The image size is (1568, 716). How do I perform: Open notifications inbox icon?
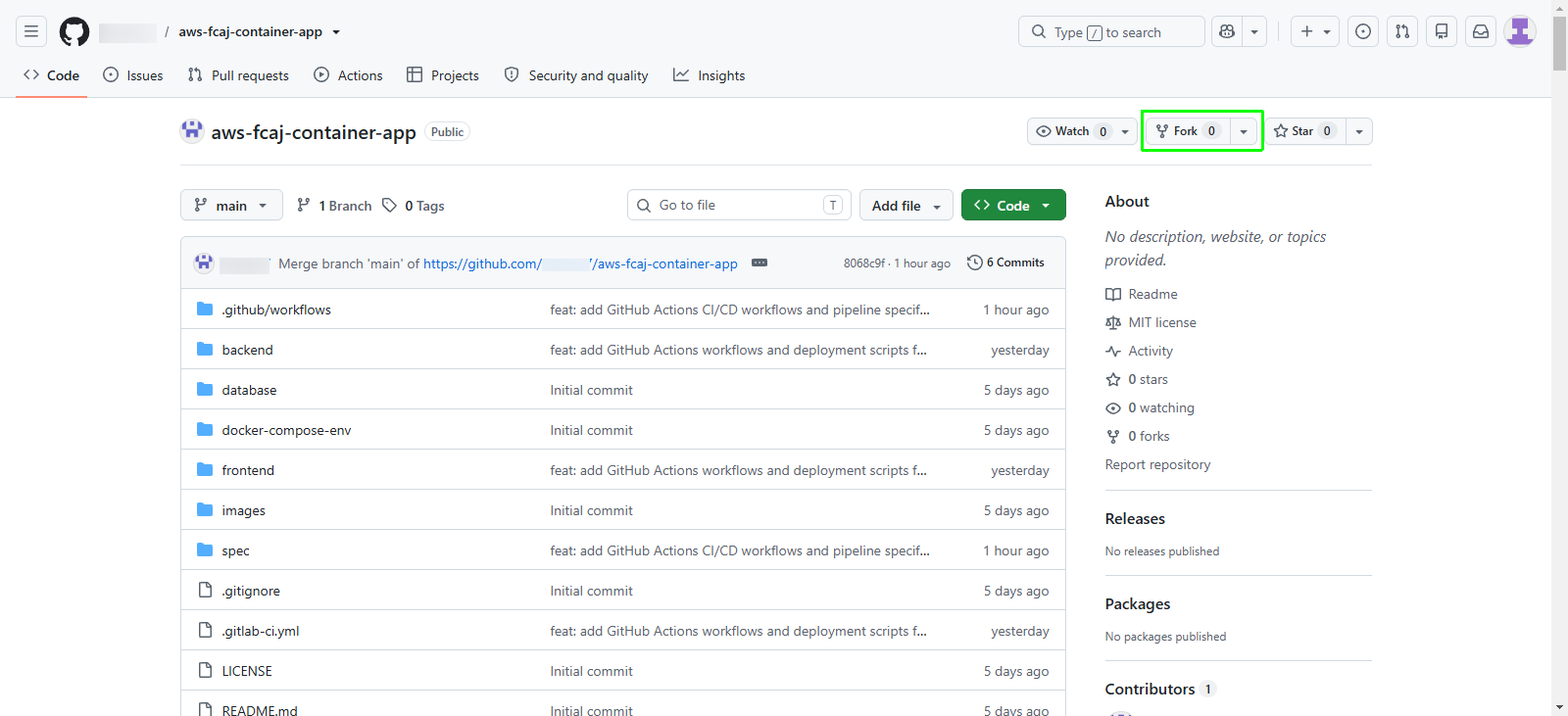coord(1481,31)
